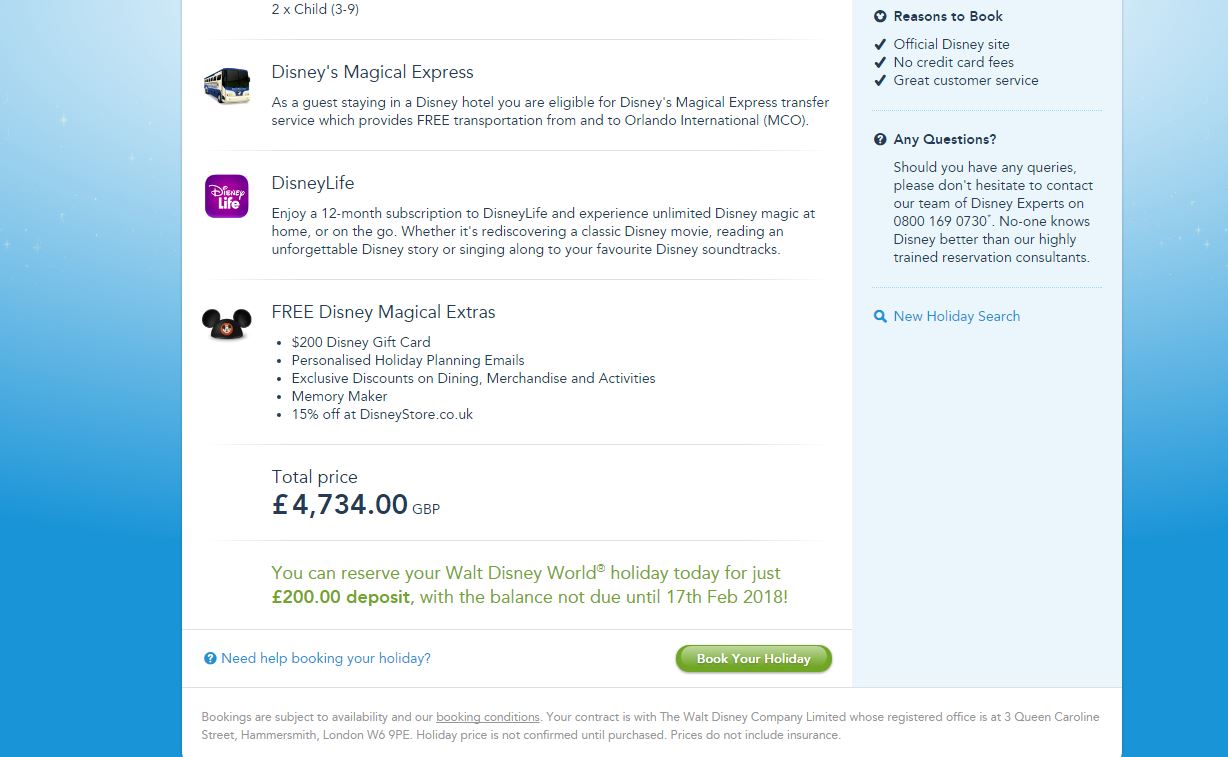Click the 0800 169 0730 phone number

pyautogui.click(x=940, y=221)
